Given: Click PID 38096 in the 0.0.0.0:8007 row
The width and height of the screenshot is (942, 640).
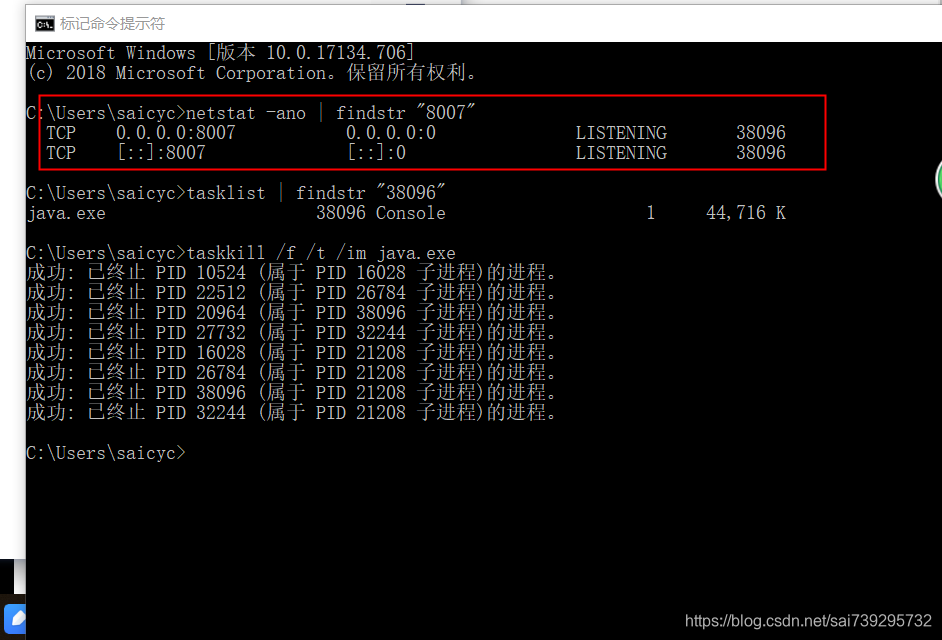Looking at the screenshot, I should (x=761, y=133).
